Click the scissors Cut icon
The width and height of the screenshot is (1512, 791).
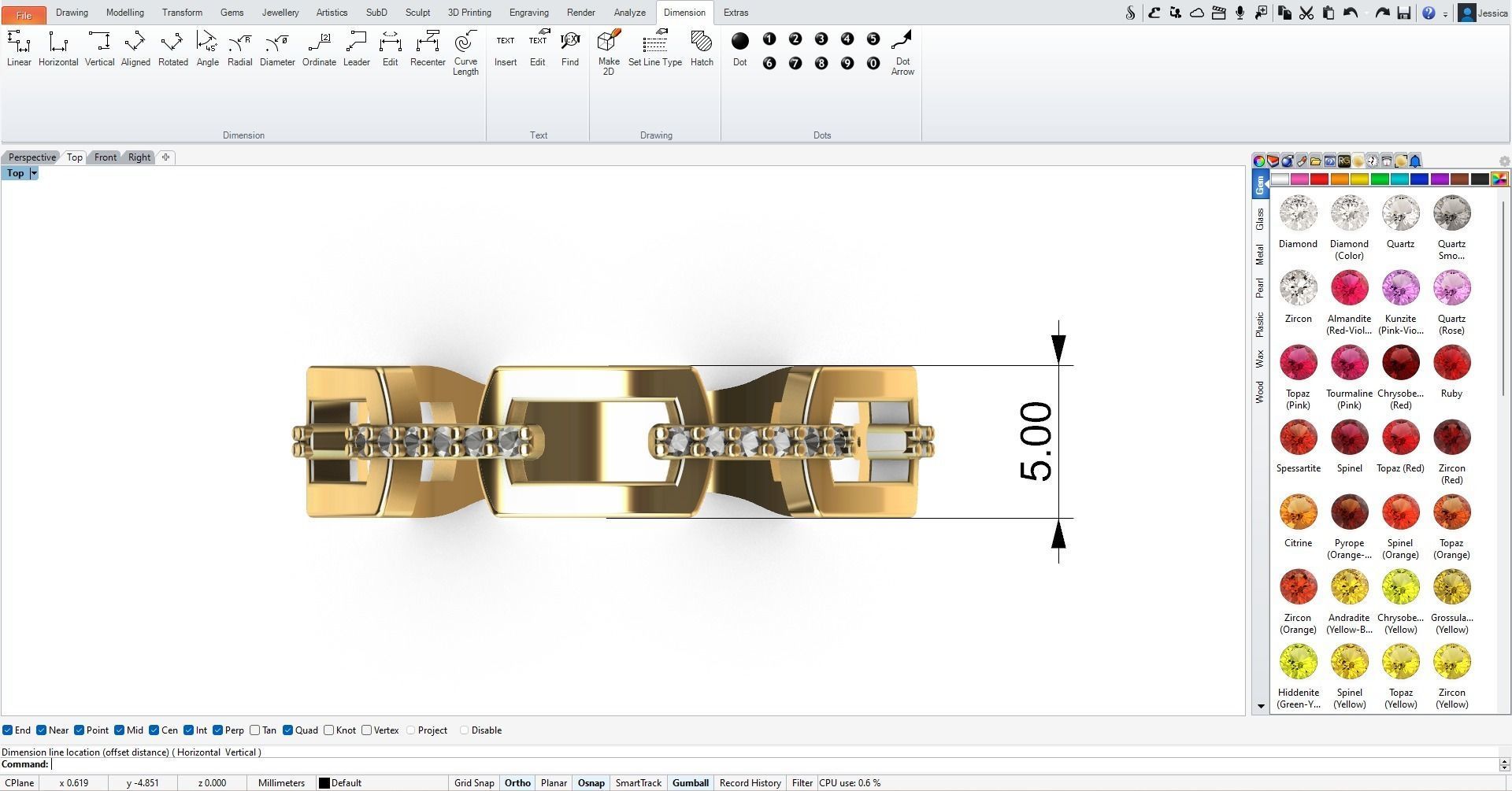[1306, 13]
